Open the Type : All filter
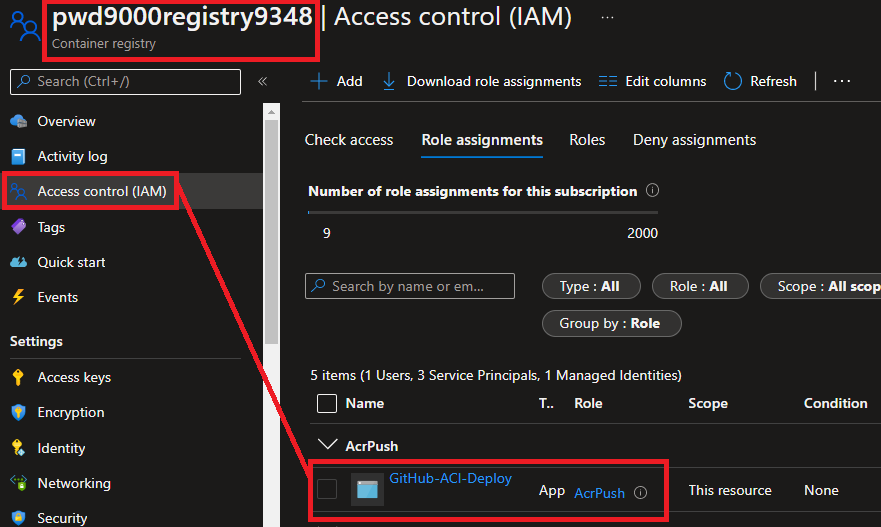Screen dimensions: 881x527 click(591, 287)
